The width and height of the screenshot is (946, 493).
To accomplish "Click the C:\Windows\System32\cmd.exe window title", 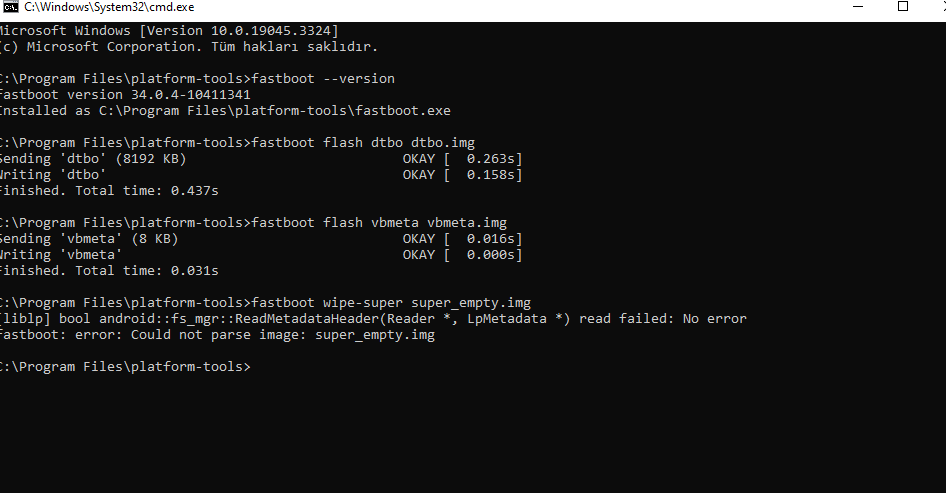I will tap(109, 7).
